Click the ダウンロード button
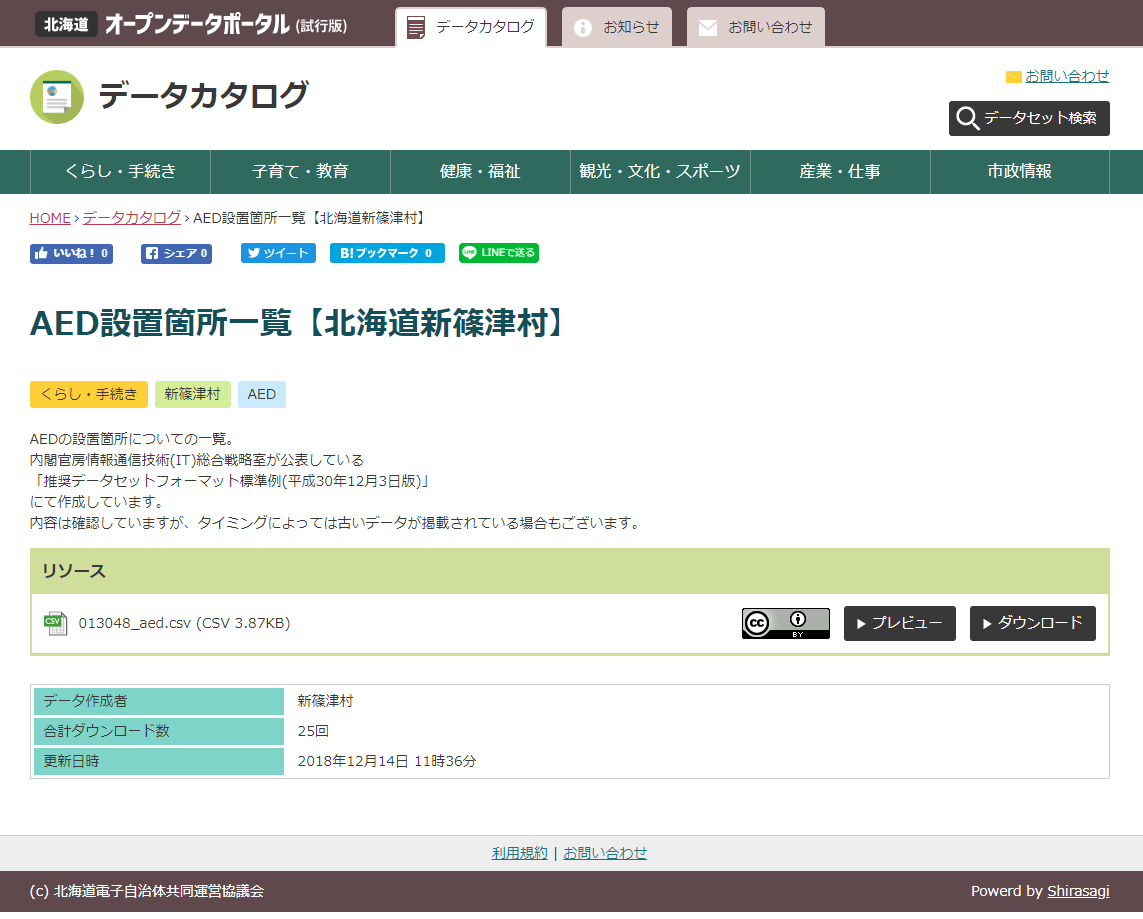The height and width of the screenshot is (919, 1143). tap(1032, 623)
